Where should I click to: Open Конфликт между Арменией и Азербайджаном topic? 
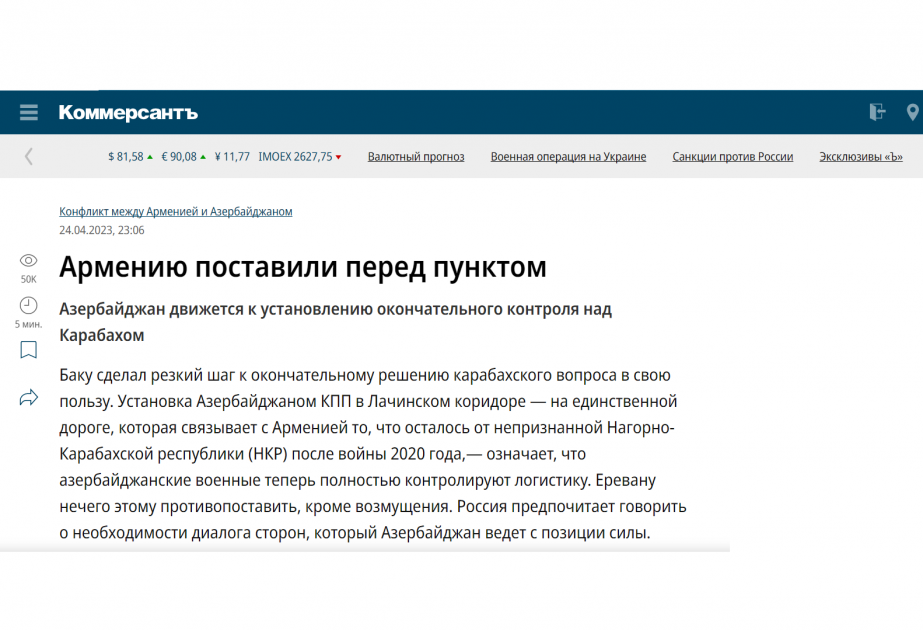tap(175, 212)
